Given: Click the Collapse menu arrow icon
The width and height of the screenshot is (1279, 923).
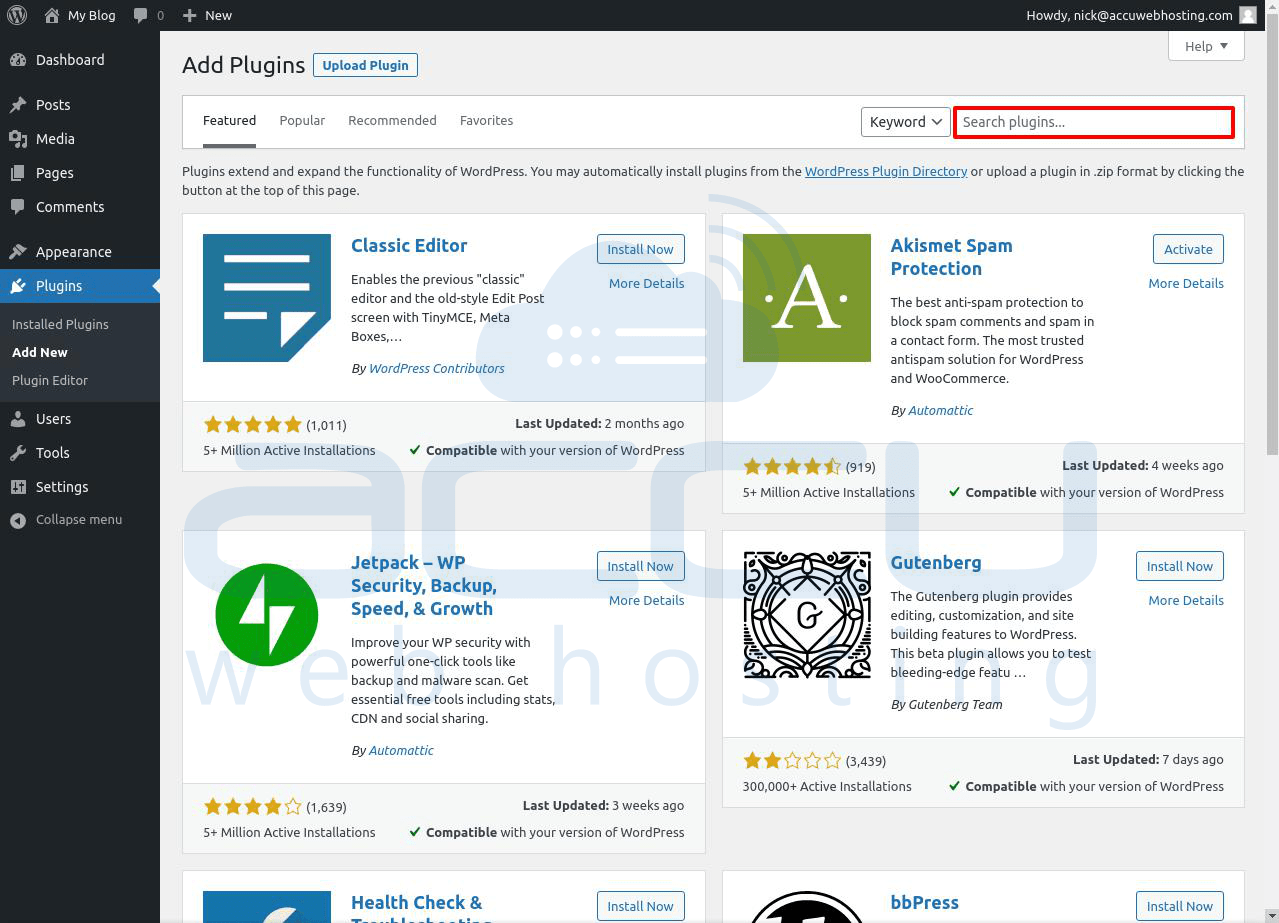Looking at the screenshot, I should (18, 520).
